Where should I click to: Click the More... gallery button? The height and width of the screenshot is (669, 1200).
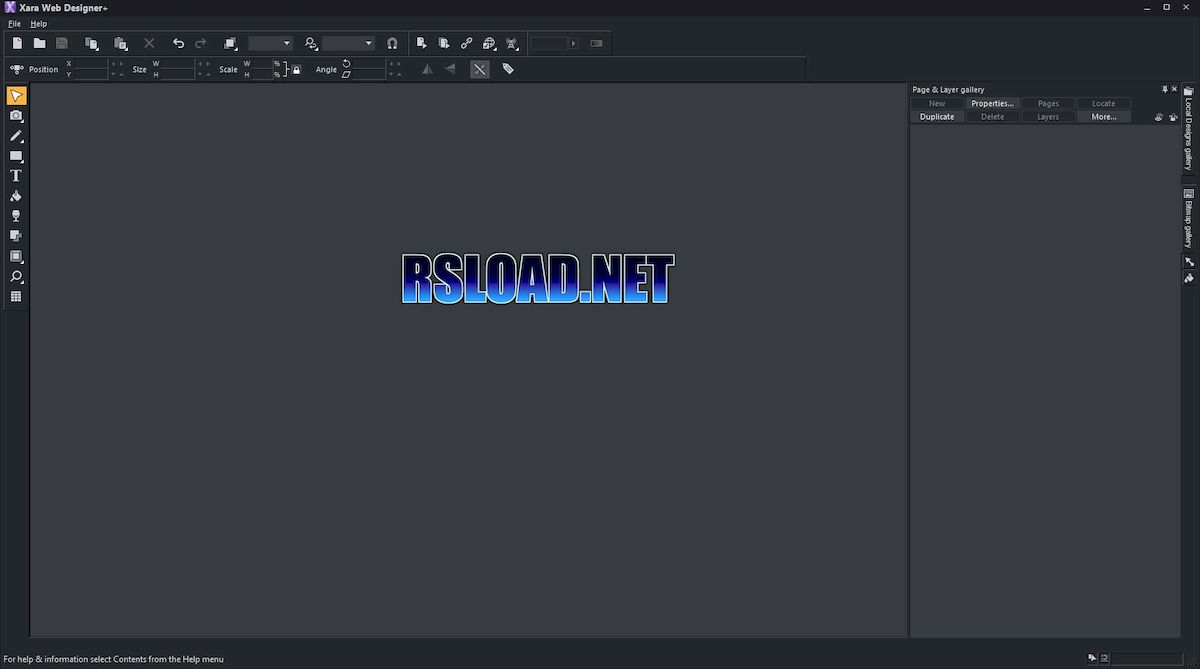coord(1104,117)
